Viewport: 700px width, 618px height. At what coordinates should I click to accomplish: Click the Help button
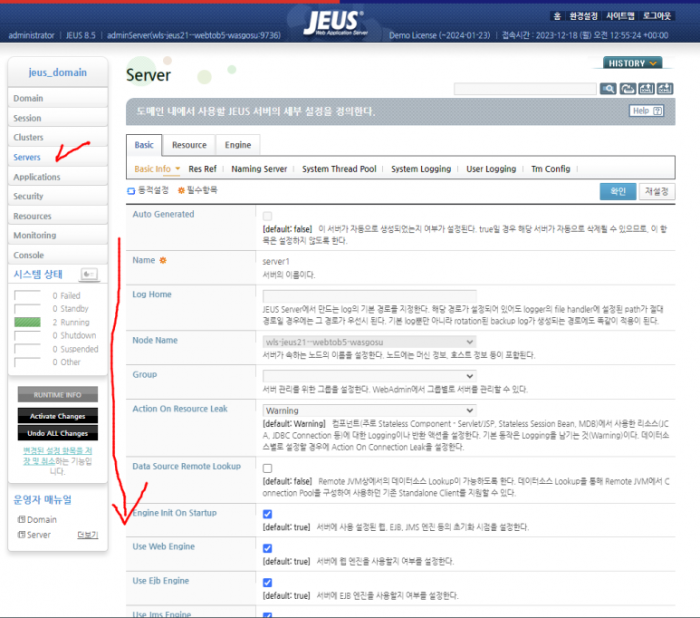tap(646, 111)
